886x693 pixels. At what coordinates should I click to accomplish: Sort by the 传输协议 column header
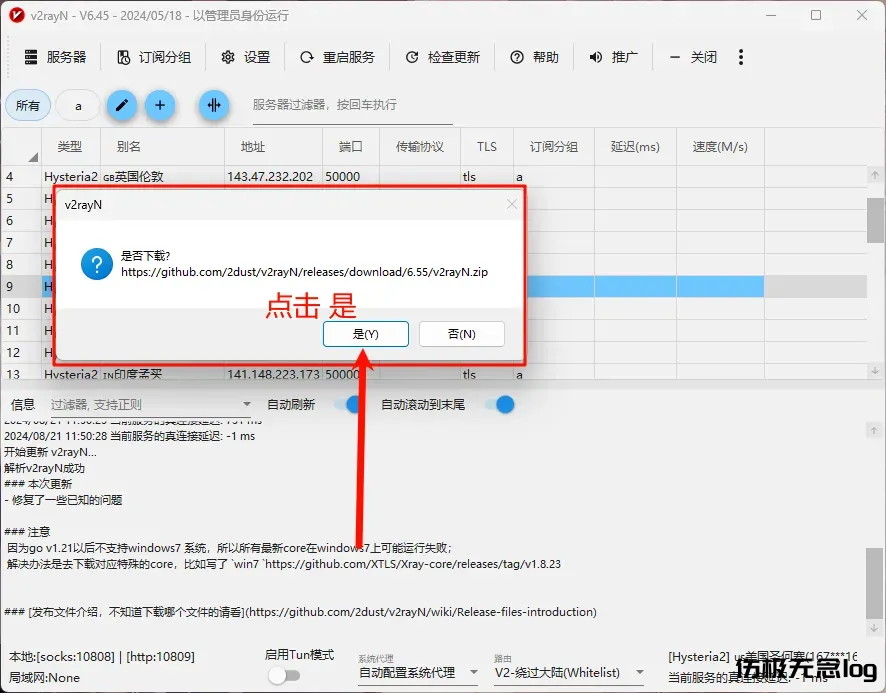tap(420, 147)
